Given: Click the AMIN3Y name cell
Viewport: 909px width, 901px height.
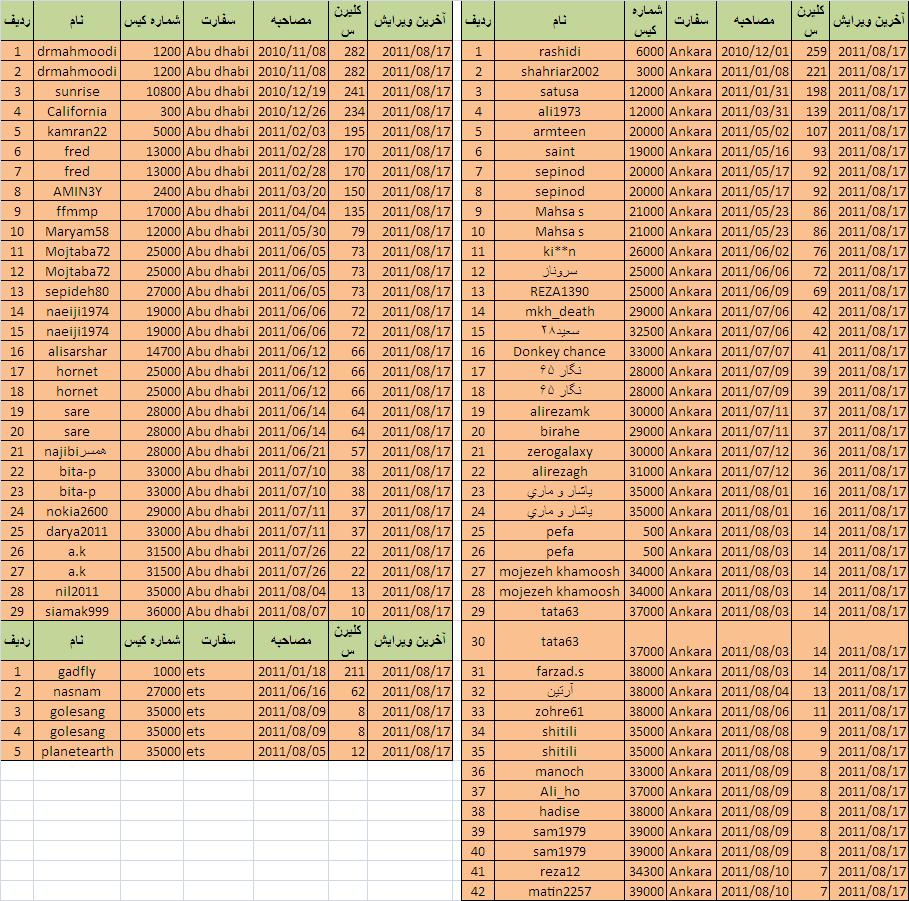Looking at the screenshot, I should tap(76, 191).
